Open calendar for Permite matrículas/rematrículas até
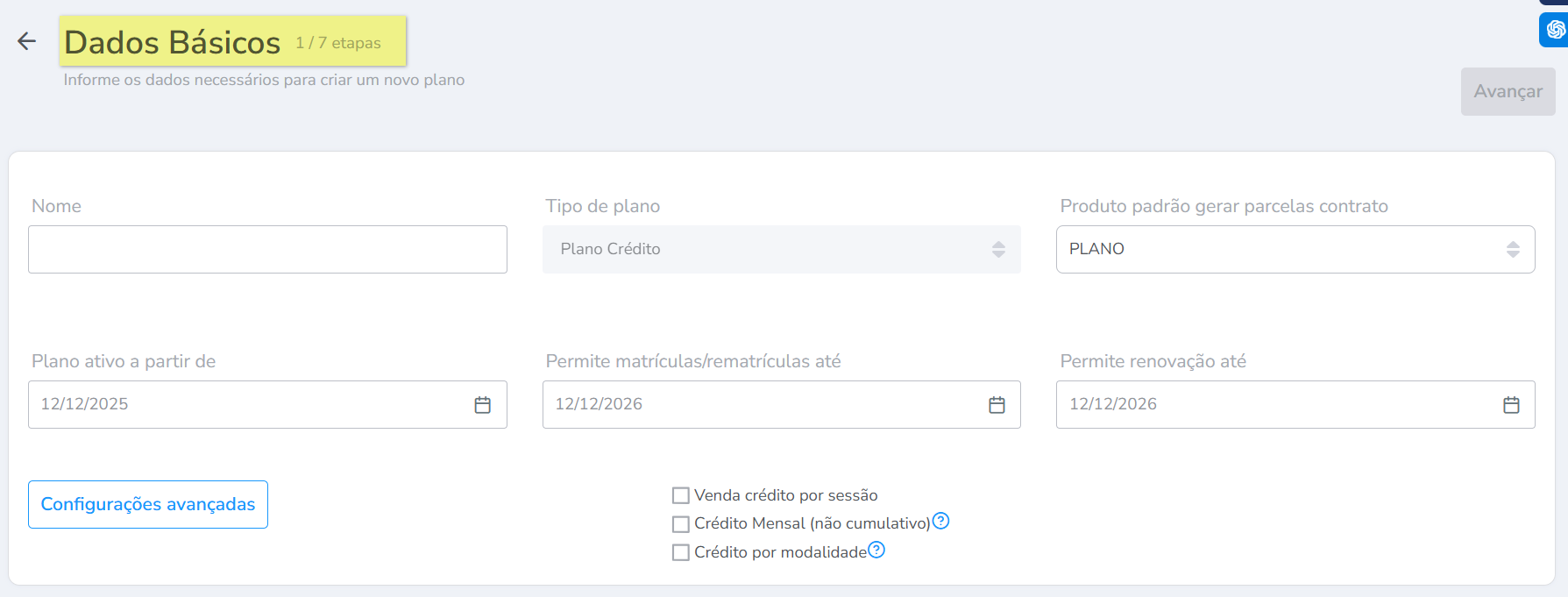Viewport: 1568px width, 597px height. tap(997, 405)
